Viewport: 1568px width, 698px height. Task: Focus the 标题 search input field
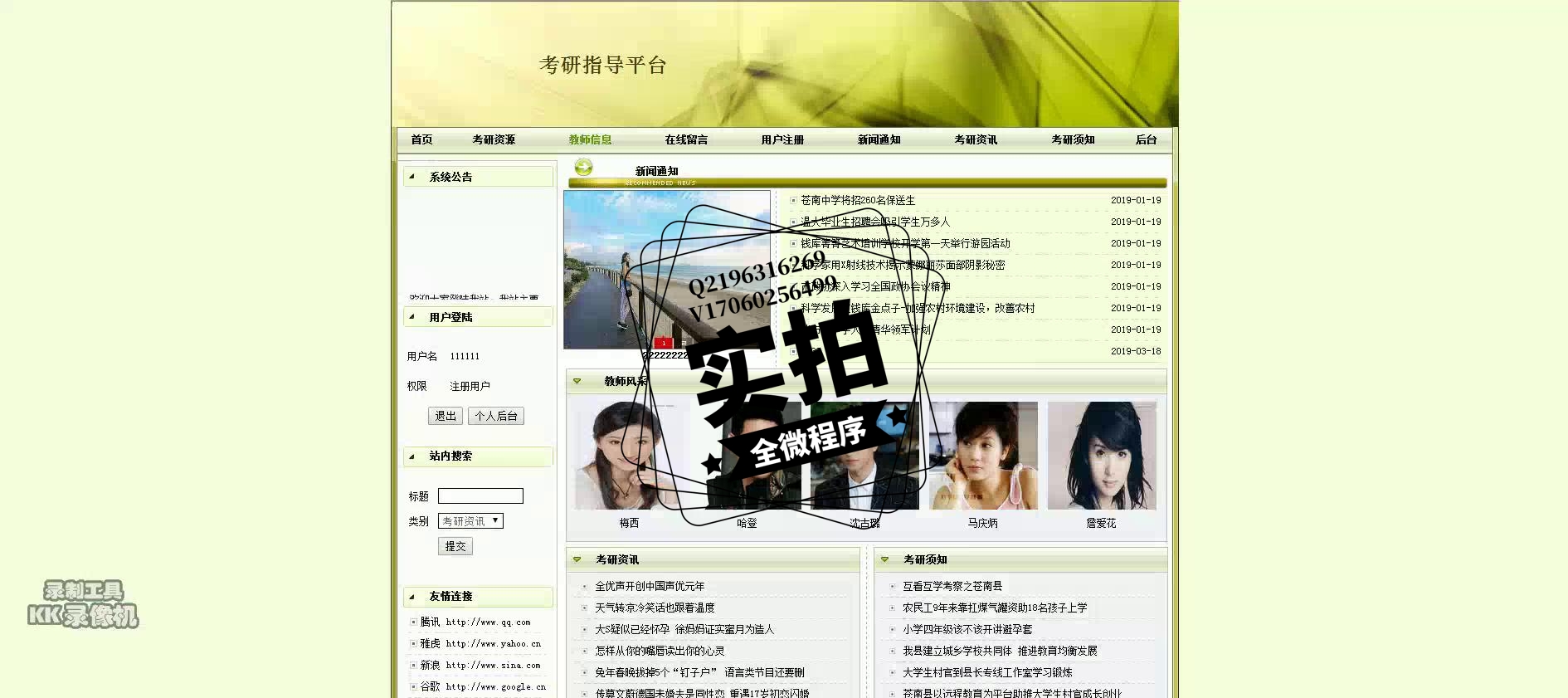480,495
